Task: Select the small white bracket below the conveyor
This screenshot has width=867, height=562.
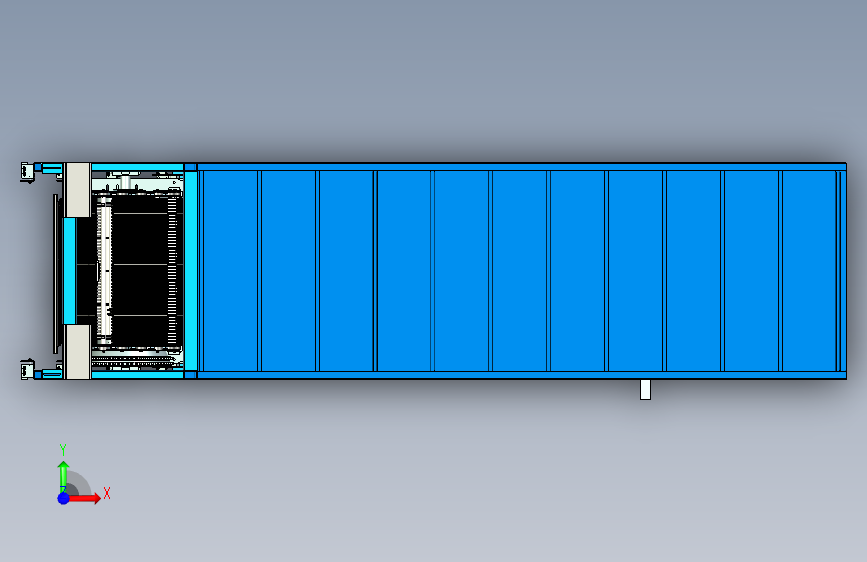Action: pyautogui.click(x=645, y=389)
